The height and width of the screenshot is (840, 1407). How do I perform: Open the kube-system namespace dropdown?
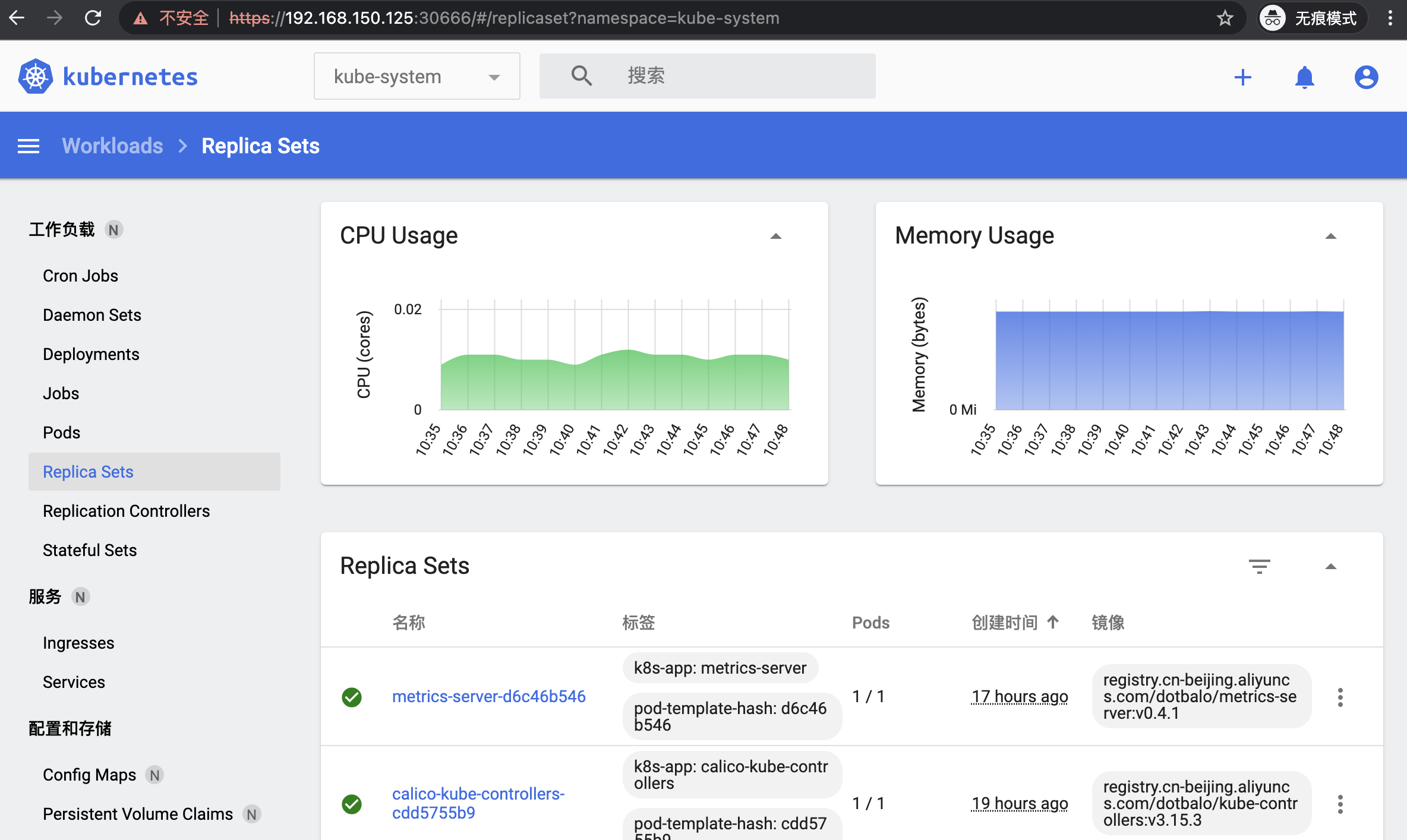pos(417,76)
